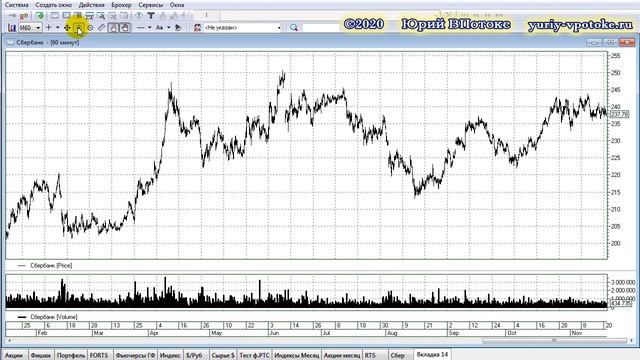Viewport: 640px width, 360px height.
Task: Open the Действия menu
Action: (91, 5)
